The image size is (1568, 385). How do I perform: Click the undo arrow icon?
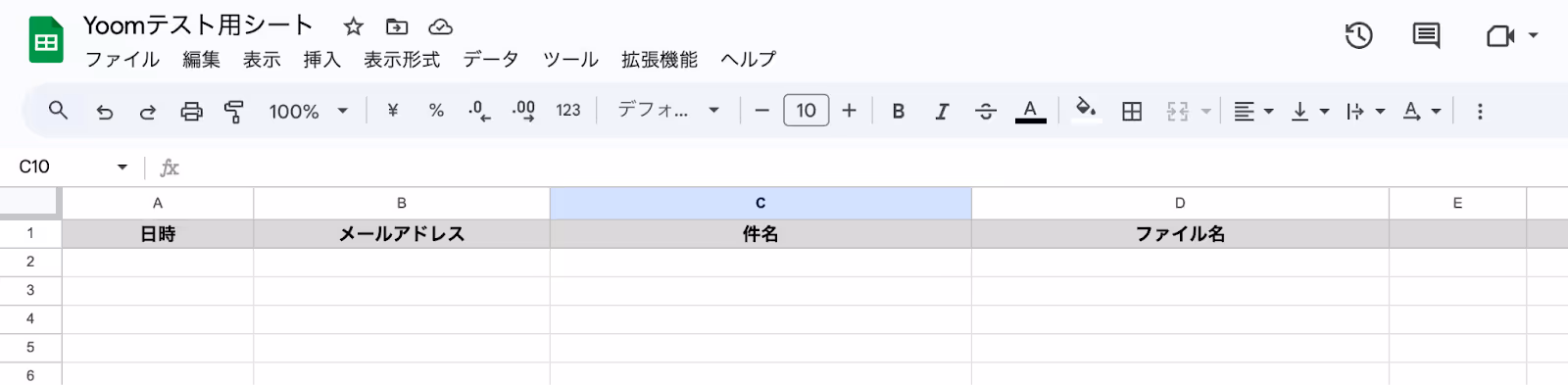pyautogui.click(x=105, y=111)
